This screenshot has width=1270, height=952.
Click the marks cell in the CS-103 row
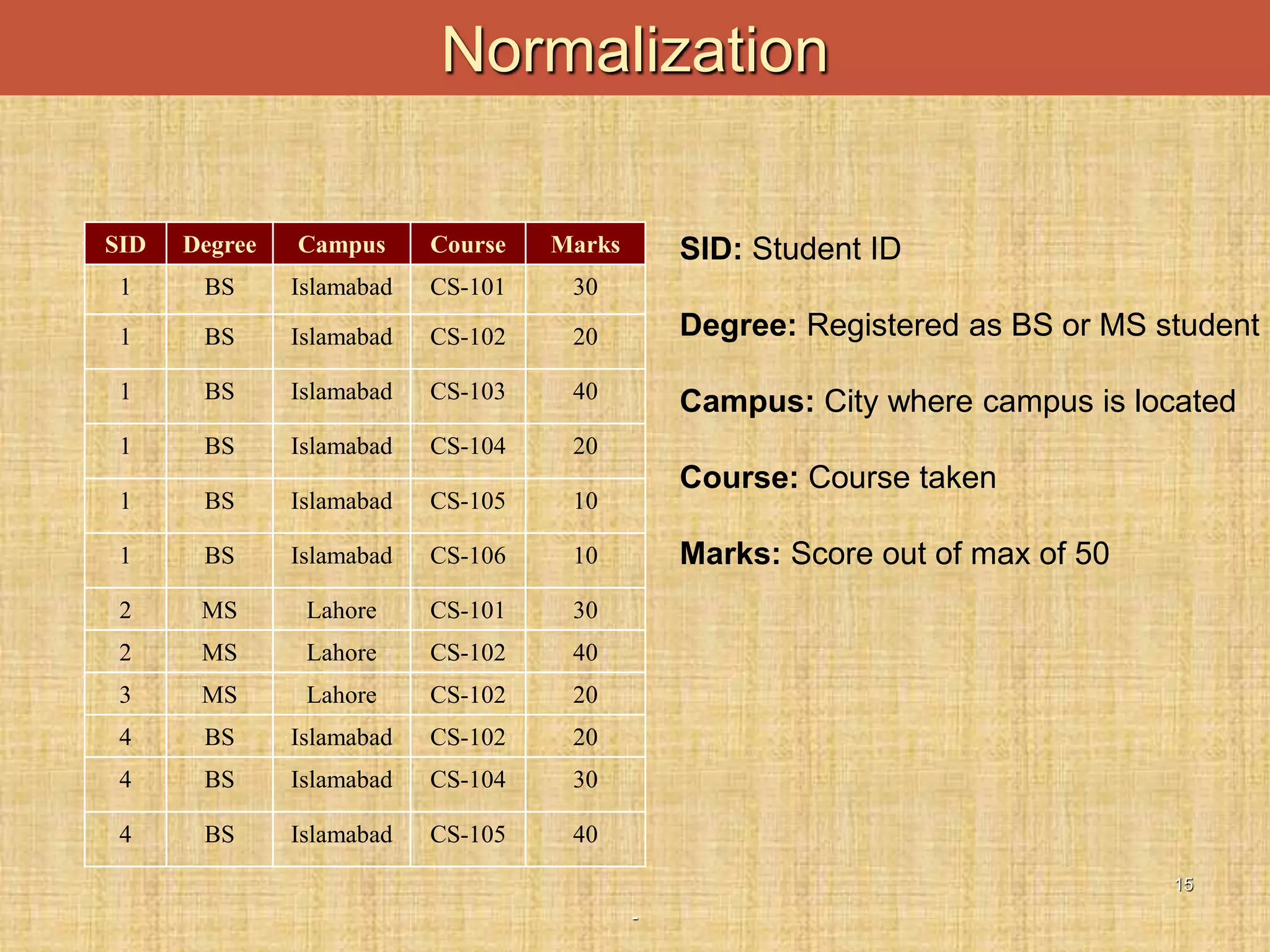[585, 392]
